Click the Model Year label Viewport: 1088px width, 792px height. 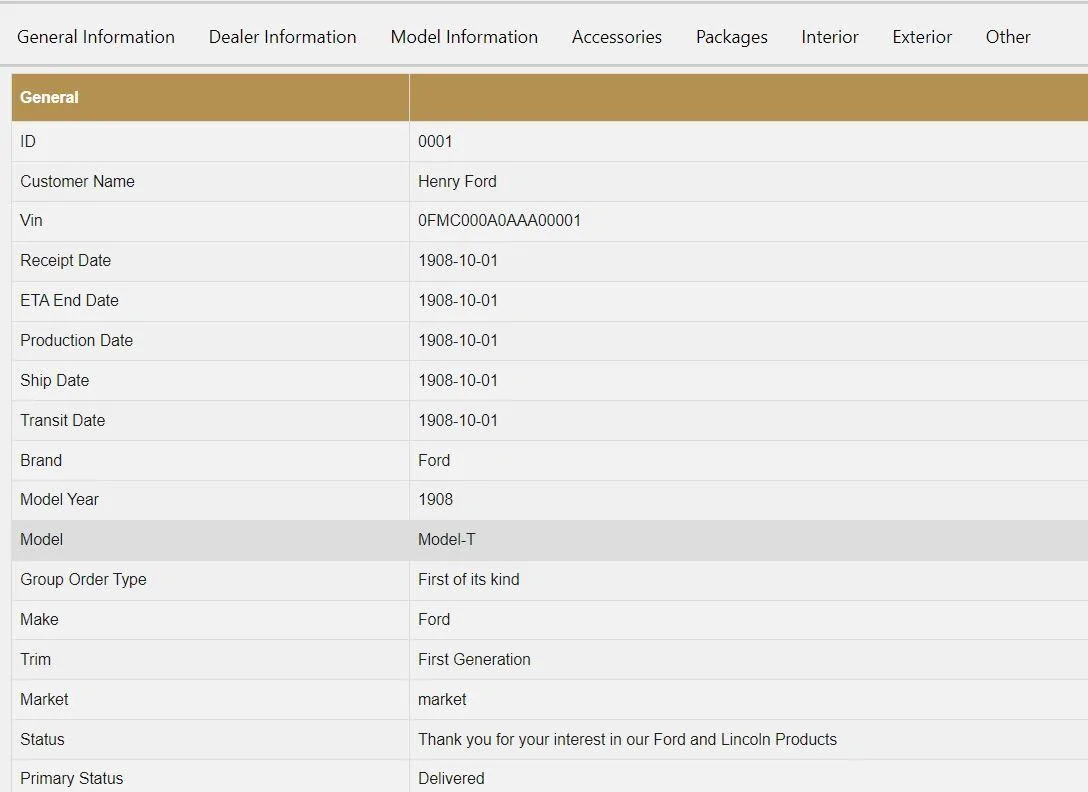coord(59,500)
